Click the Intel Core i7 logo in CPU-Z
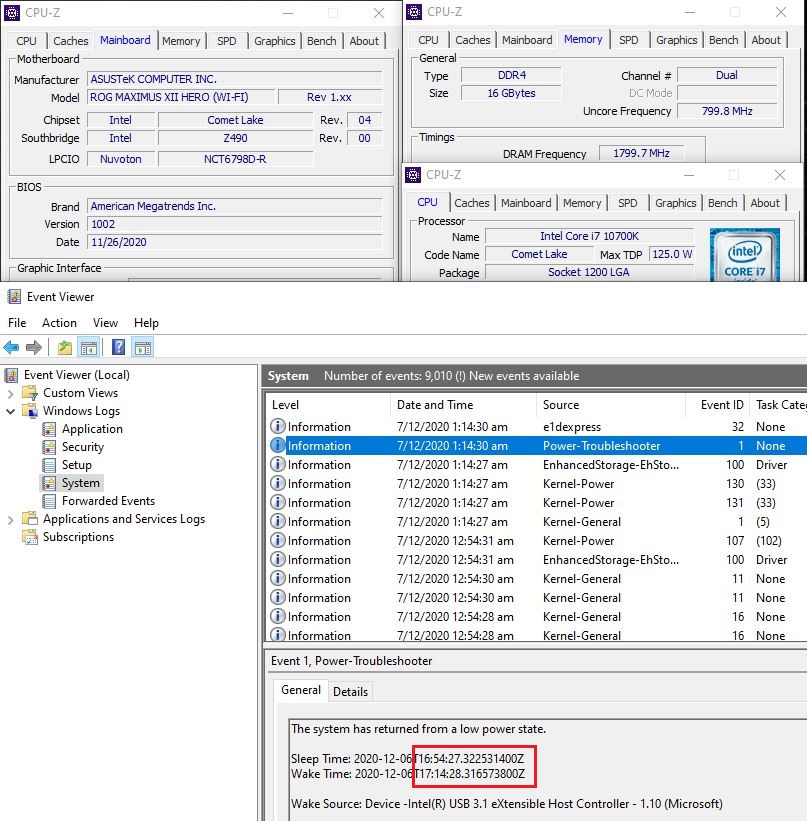The height and width of the screenshot is (821, 807). [x=745, y=254]
